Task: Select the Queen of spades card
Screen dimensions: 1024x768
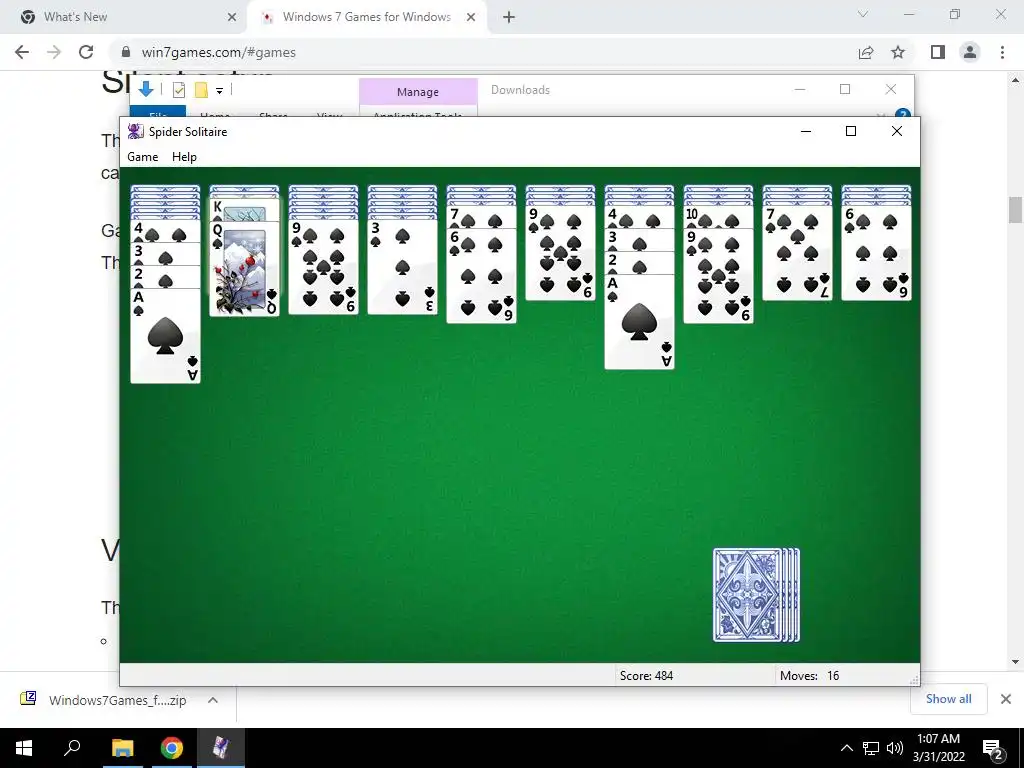Action: (244, 269)
